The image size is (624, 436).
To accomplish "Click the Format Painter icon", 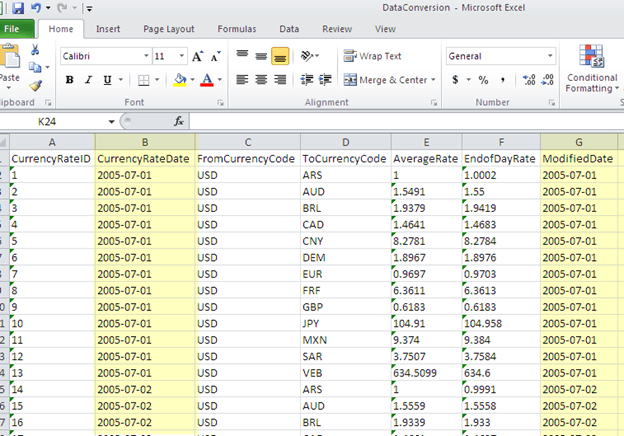I will pyautogui.click(x=35, y=86).
